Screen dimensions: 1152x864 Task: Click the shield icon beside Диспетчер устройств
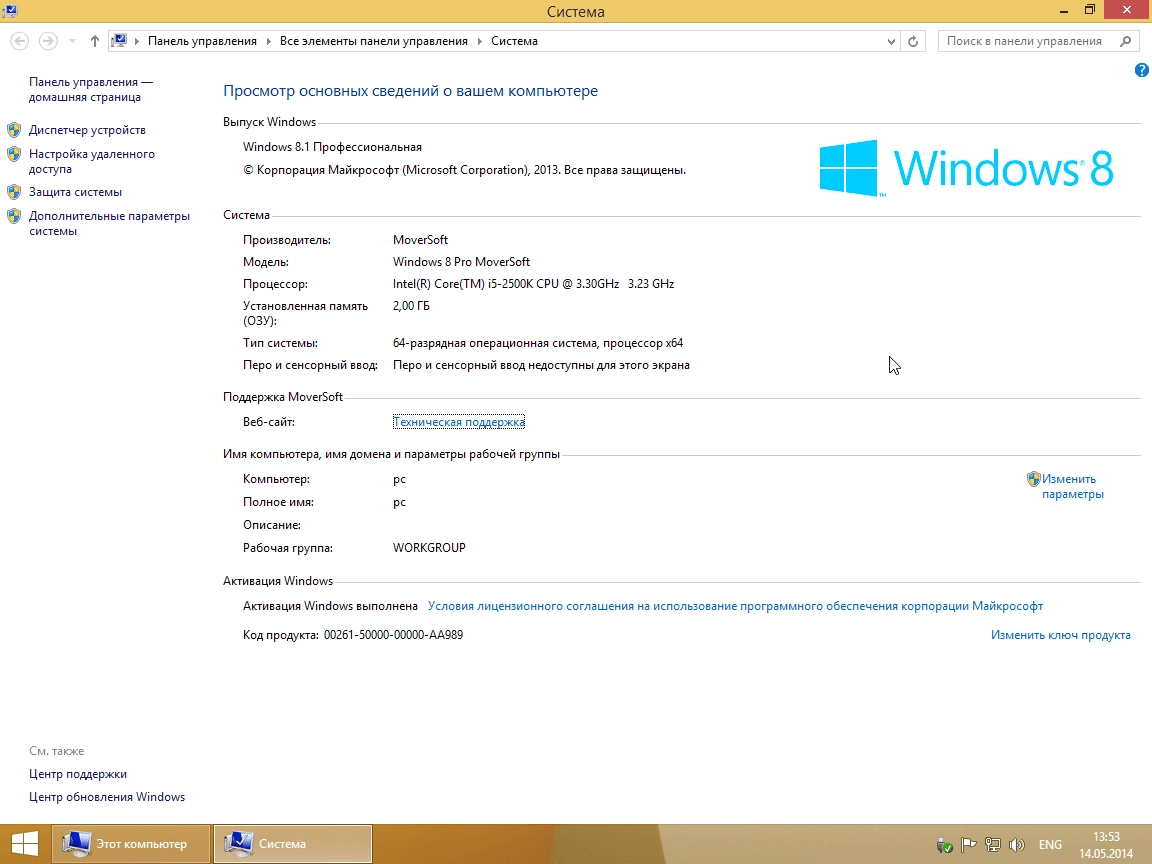[x=14, y=130]
